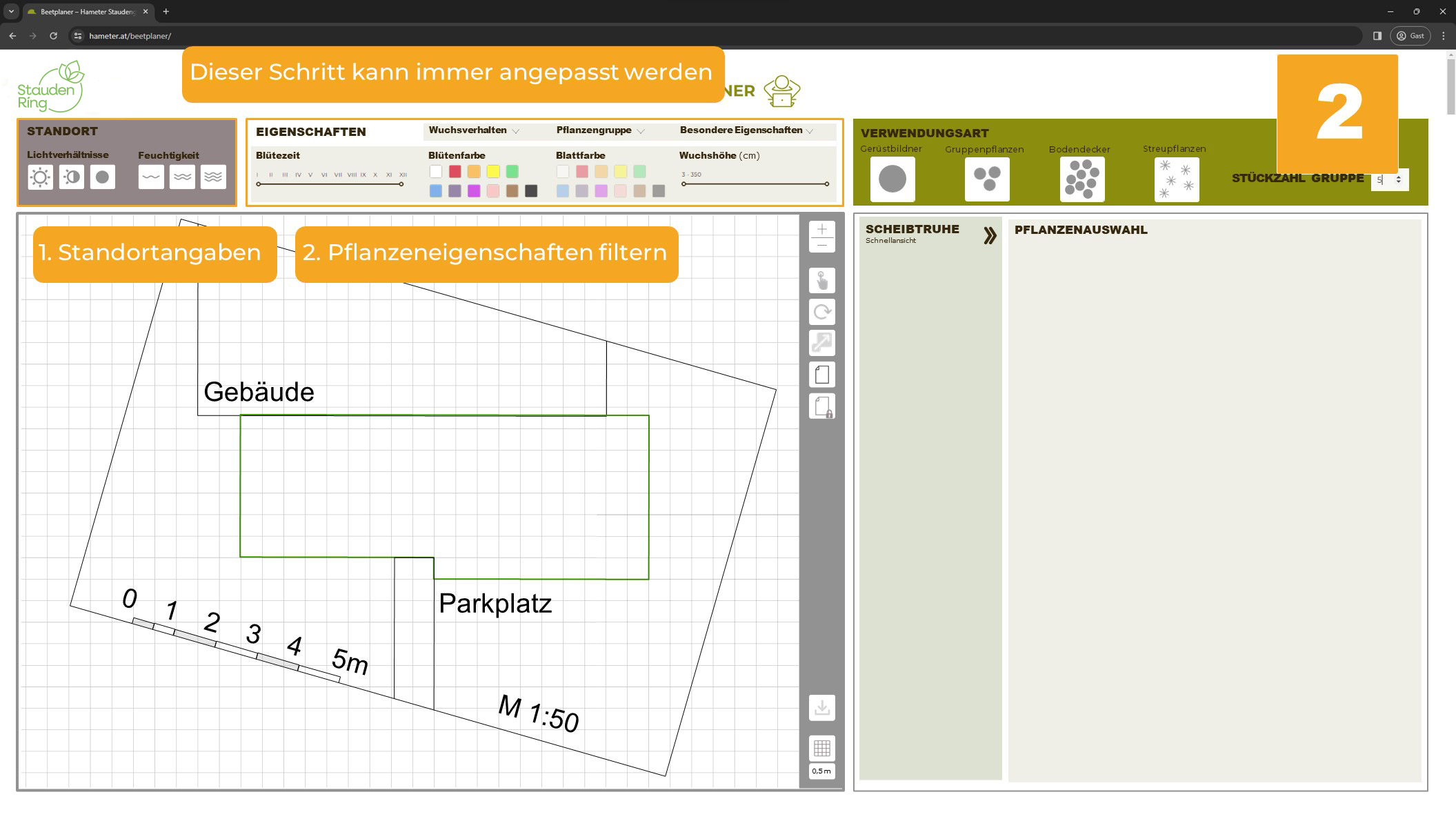Pick the red Blütenfarbe swatch

tap(455, 171)
